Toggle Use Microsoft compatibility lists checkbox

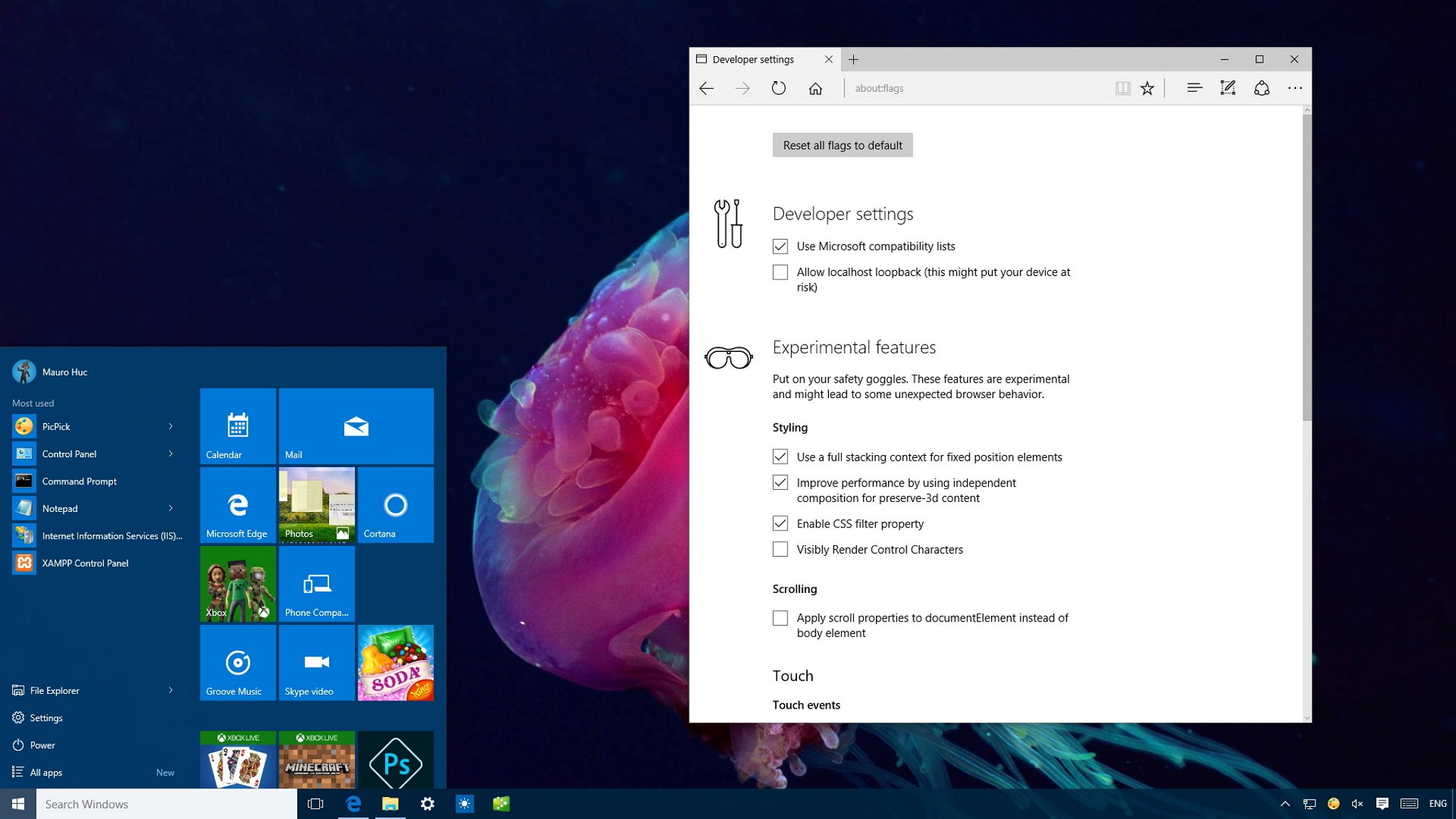pyautogui.click(x=780, y=246)
